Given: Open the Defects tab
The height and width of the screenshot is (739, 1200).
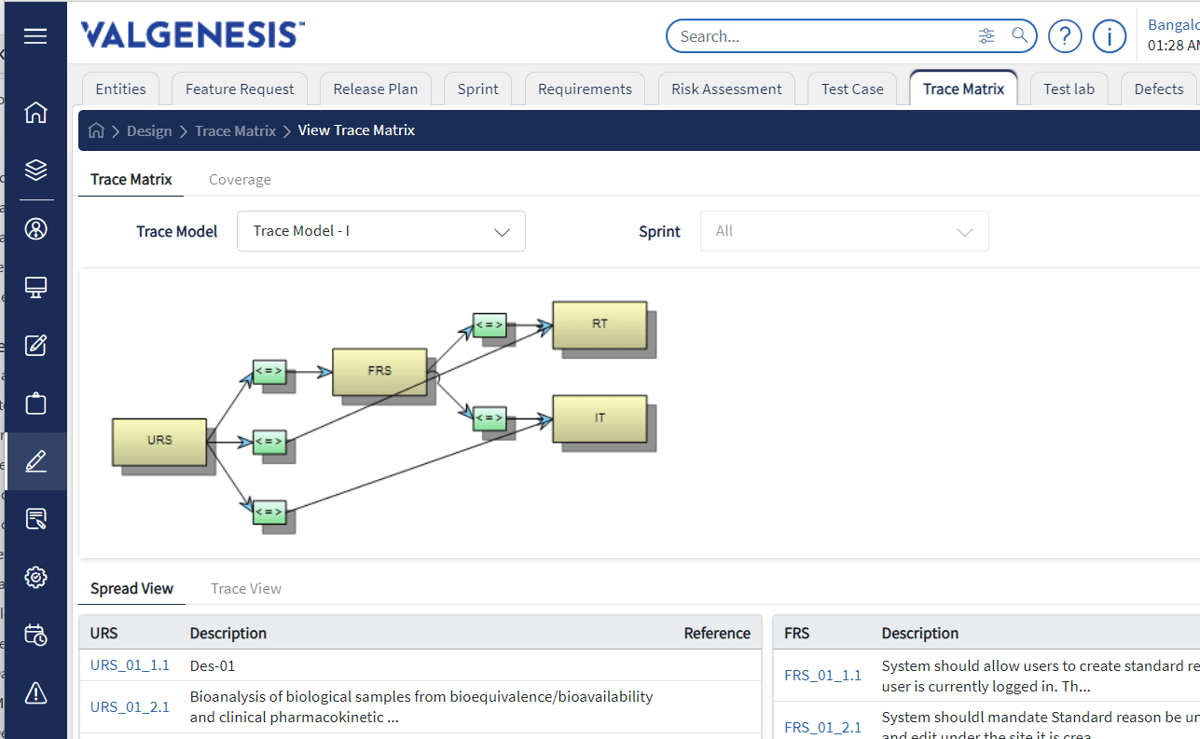Looking at the screenshot, I should point(1163,88).
